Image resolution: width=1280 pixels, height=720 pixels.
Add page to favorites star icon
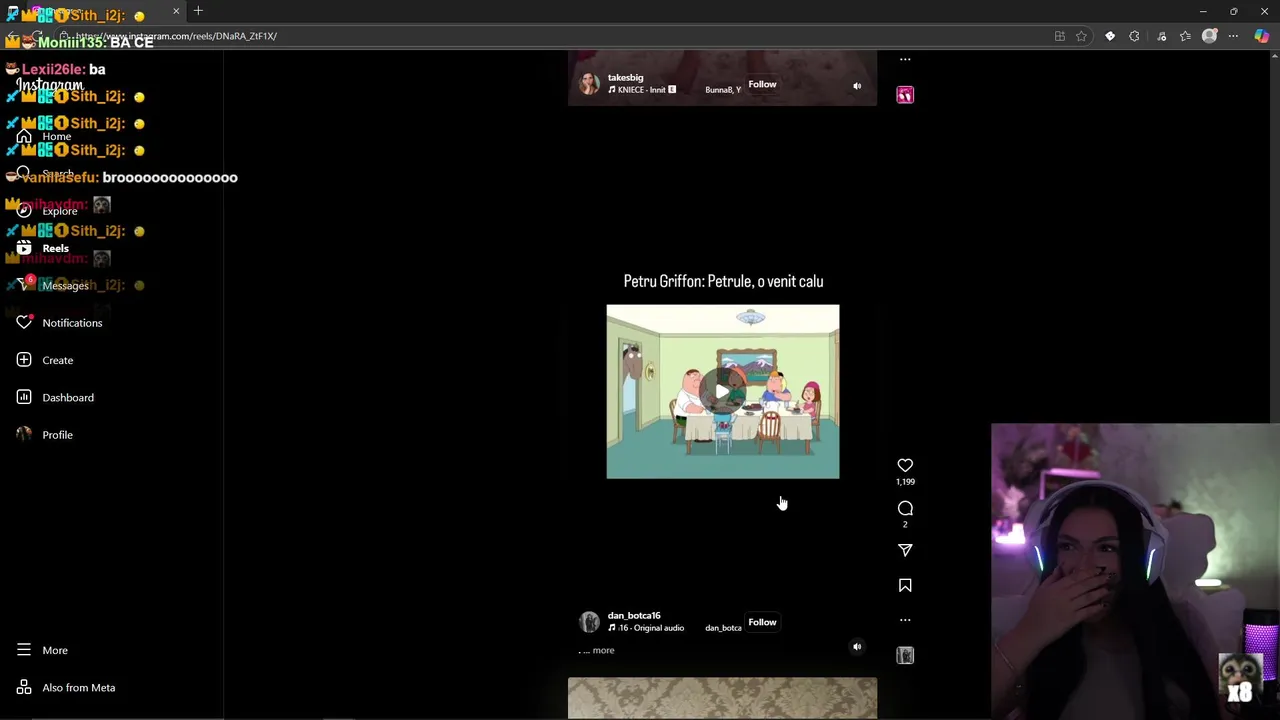(1081, 36)
